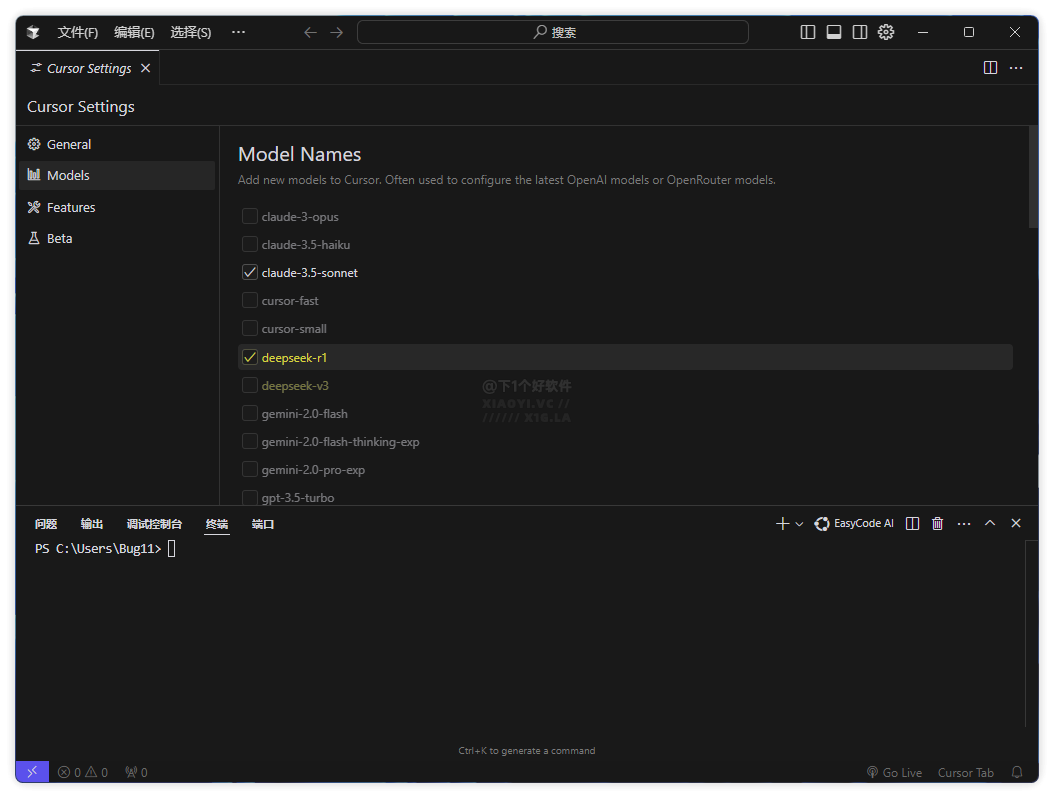Image resolution: width=1054 pixels, height=798 pixels.
Task: Toggle the primary sidebar layout icon
Action: pos(808,32)
